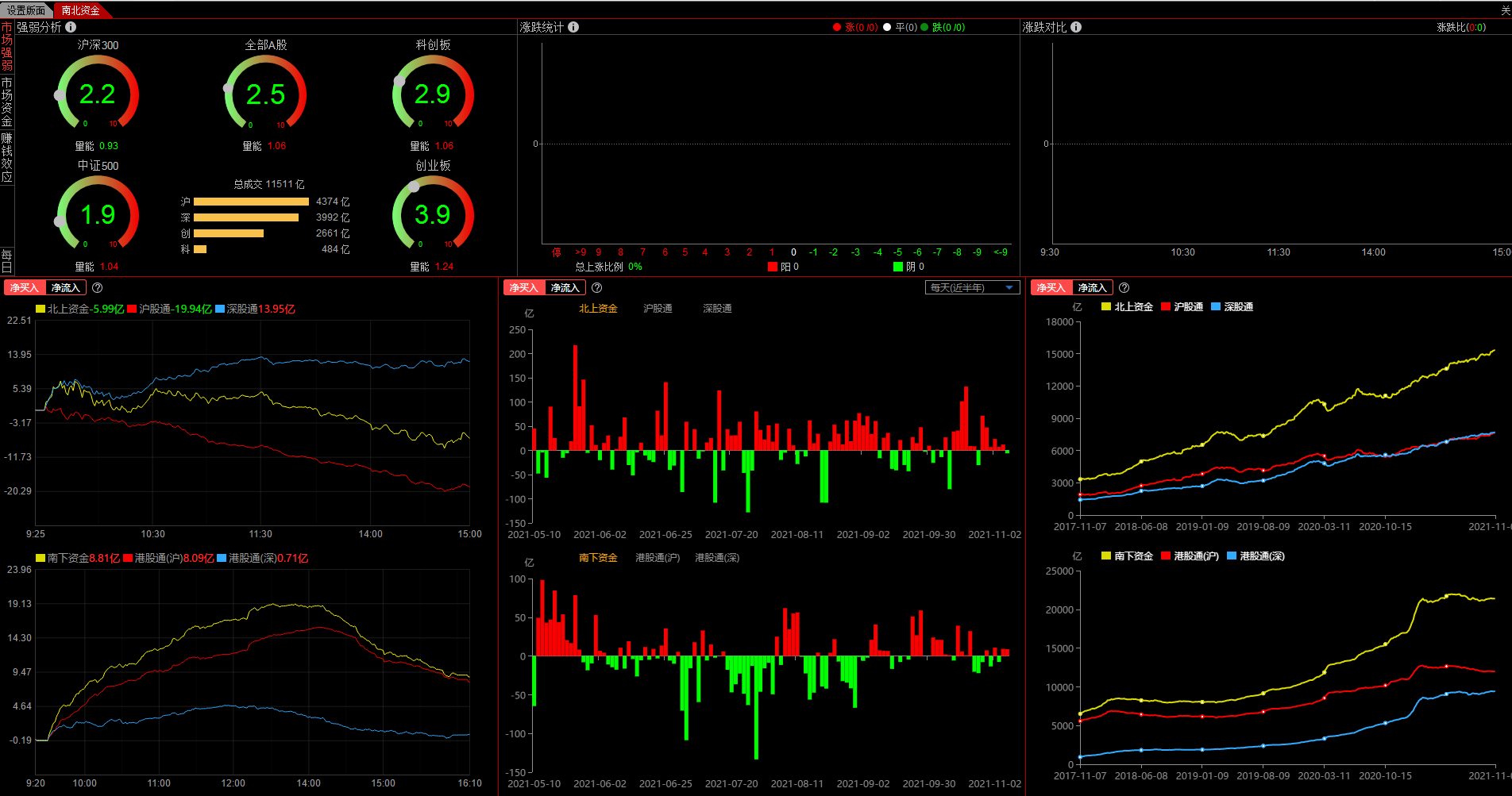Toggle daily bar chart to 净流入
The height and width of the screenshot is (796, 1512).
[x=565, y=288]
